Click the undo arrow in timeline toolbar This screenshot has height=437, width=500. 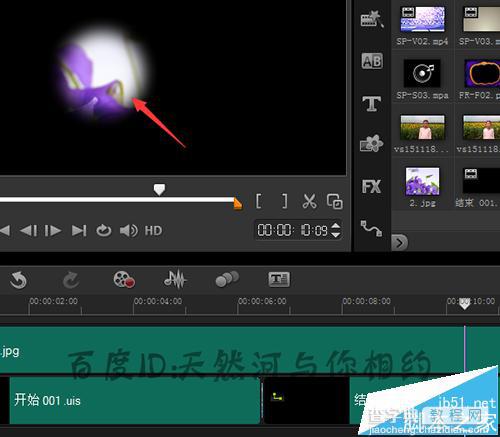pyautogui.click(x=18, y=280)
